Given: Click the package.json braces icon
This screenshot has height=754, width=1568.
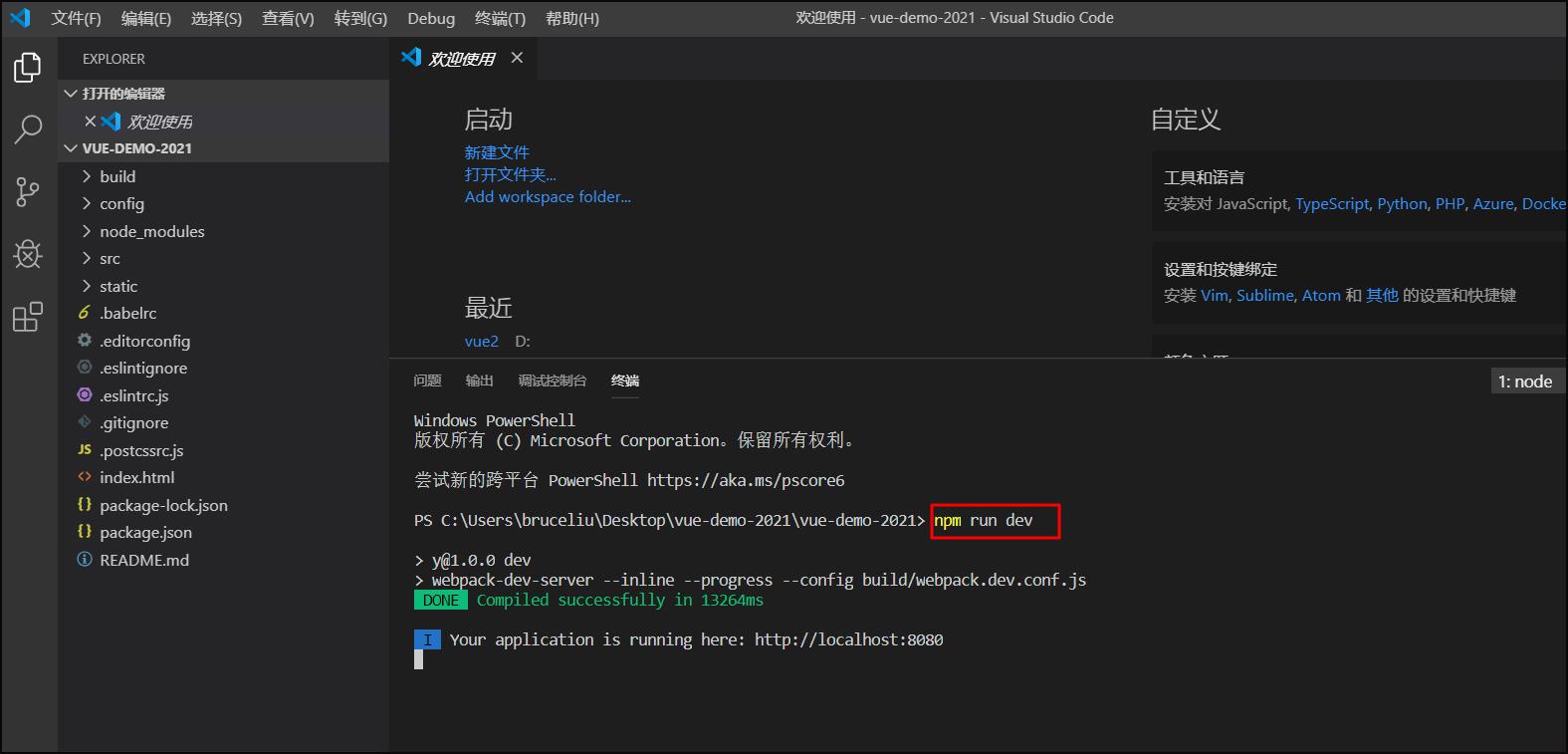Looking at the screenshot, I should [x=85, y=532].
